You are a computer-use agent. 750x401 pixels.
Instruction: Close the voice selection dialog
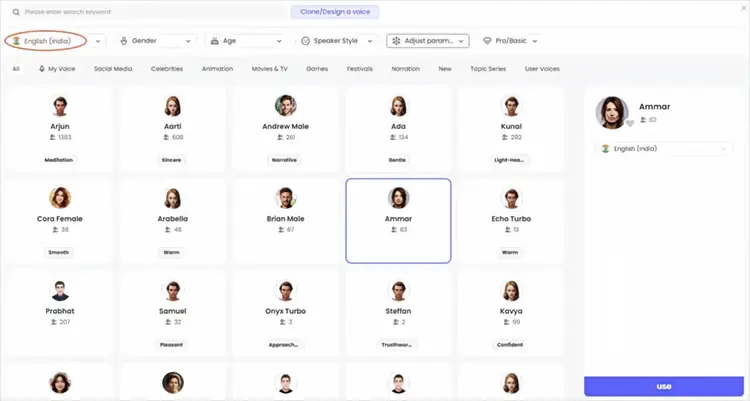coord(744,8)
